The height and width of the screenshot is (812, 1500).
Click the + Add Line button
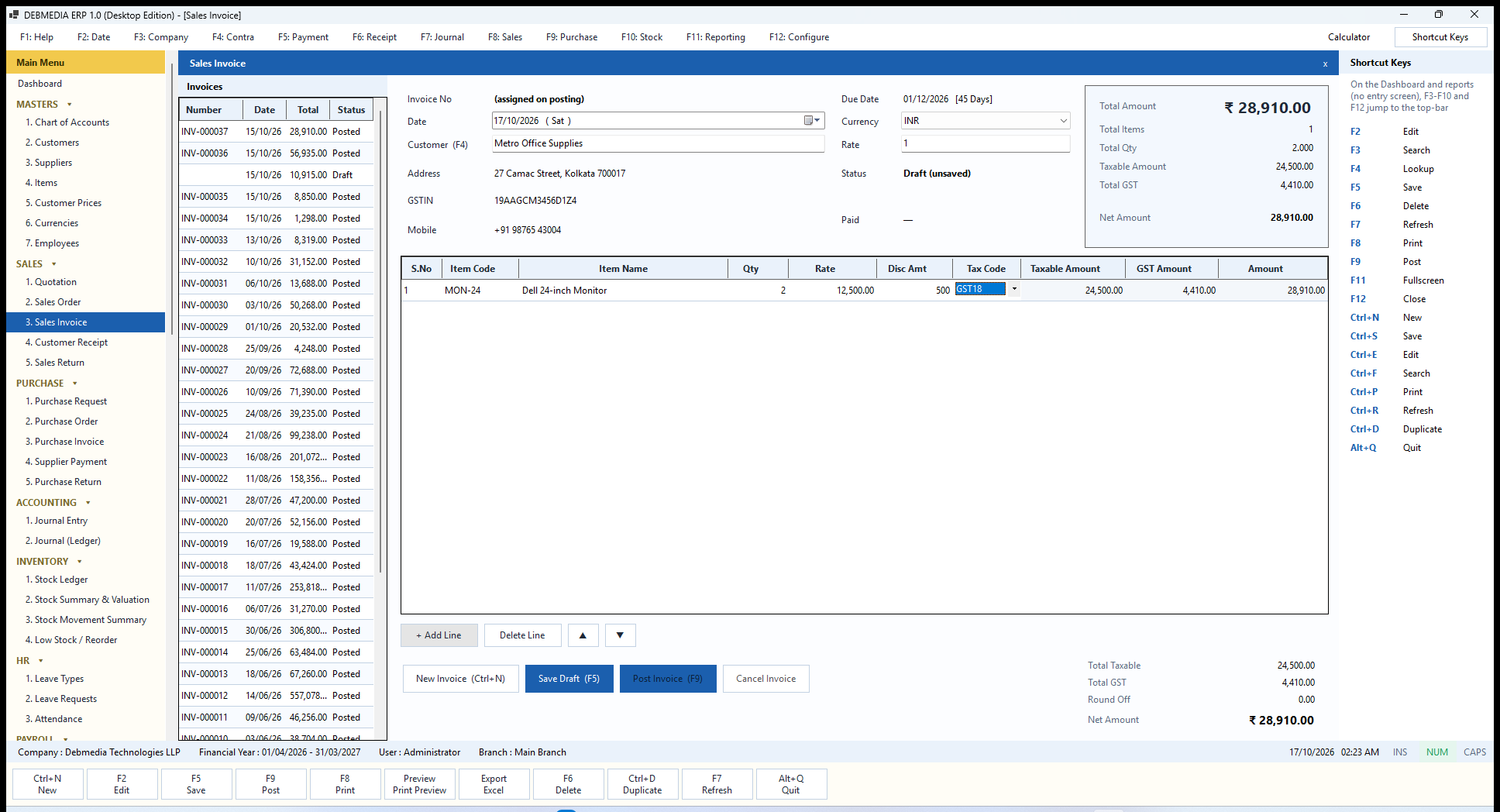(439, 635)
